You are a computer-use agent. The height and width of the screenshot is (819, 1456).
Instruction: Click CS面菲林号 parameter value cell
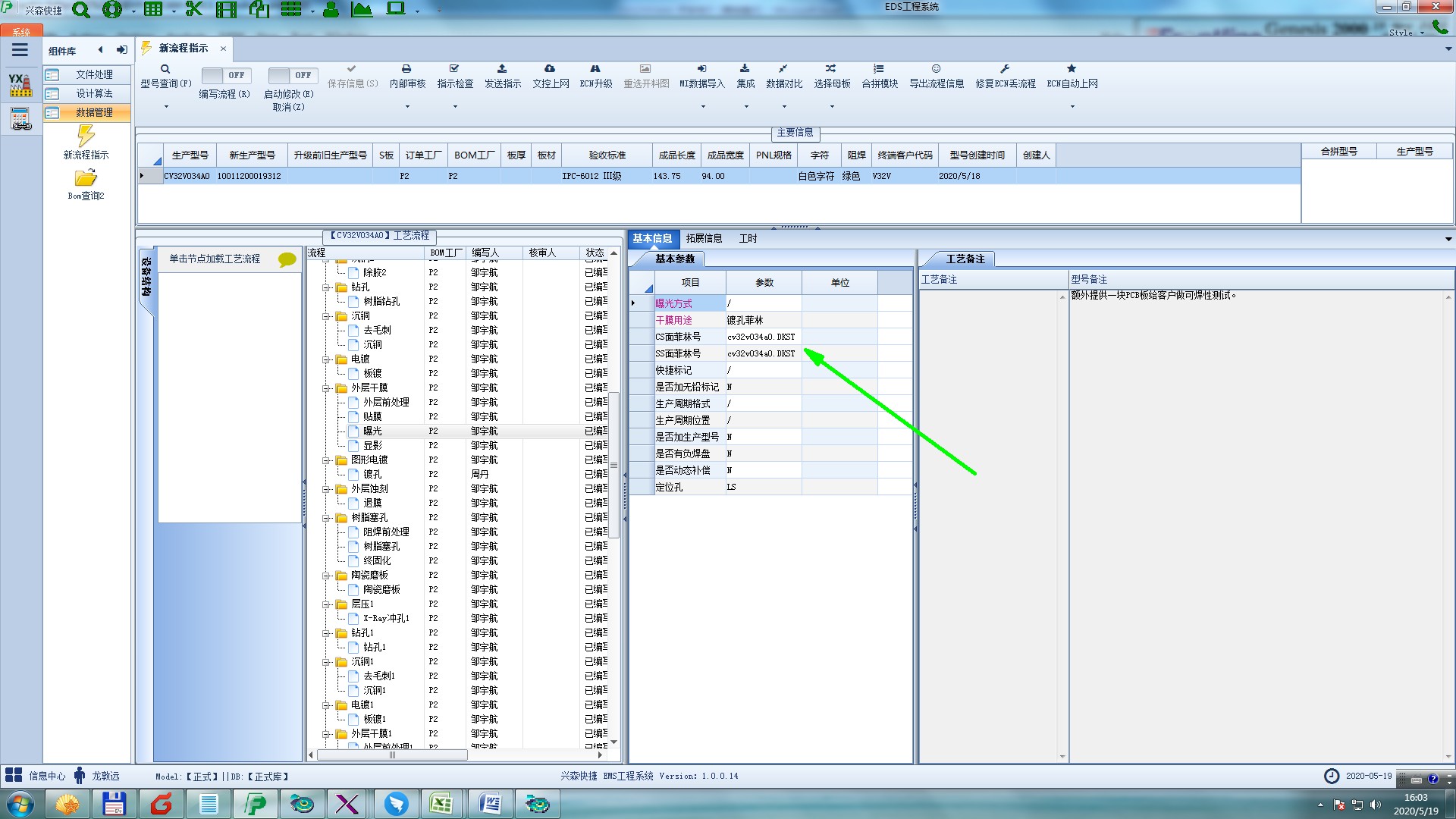click(x=764, y=337)
